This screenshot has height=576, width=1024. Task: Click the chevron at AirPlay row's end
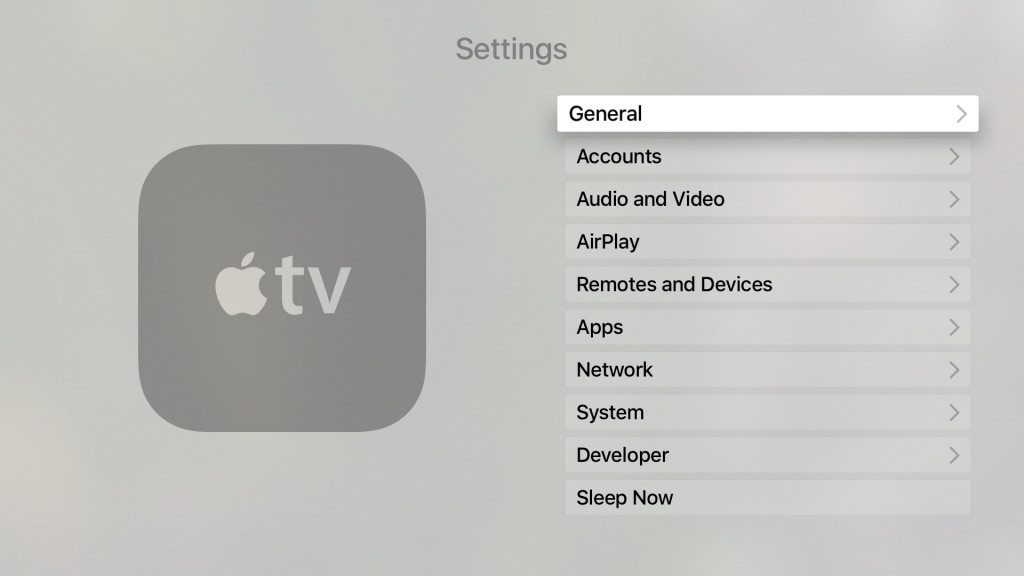(954, 242)
